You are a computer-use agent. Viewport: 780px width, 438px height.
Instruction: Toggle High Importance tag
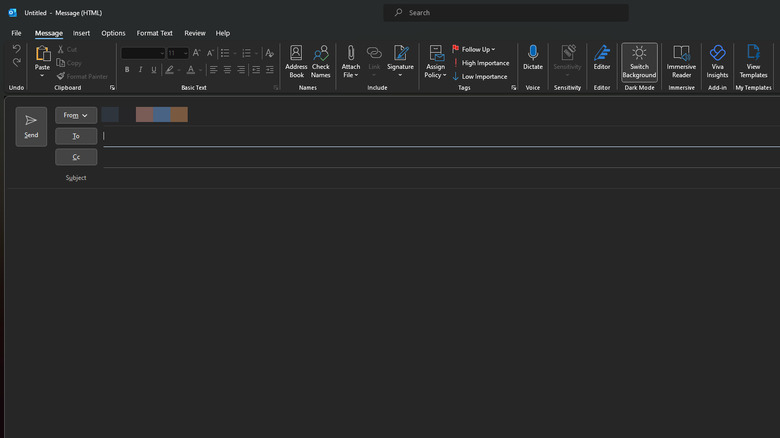(x=484, y=63)
